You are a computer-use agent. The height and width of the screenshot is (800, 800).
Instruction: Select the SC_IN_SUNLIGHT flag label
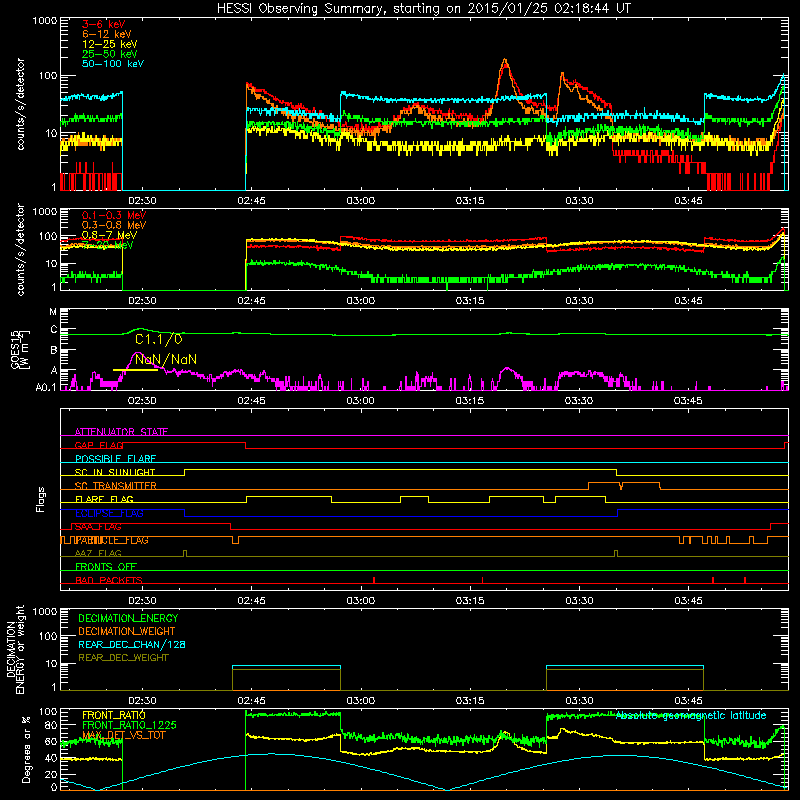(x=115, y=472)
